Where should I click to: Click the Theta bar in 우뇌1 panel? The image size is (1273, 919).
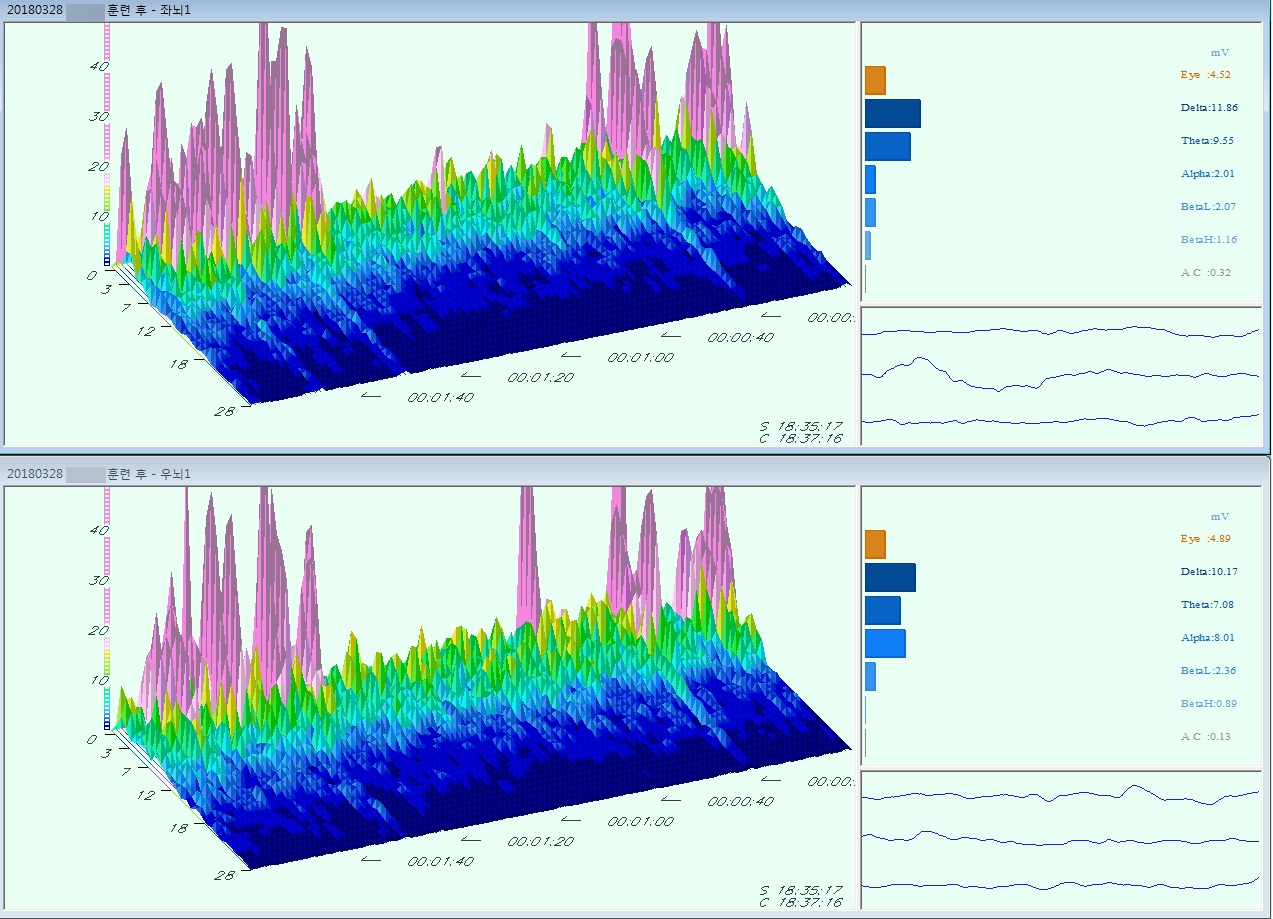pyautogui.click(x=882, y=610)
